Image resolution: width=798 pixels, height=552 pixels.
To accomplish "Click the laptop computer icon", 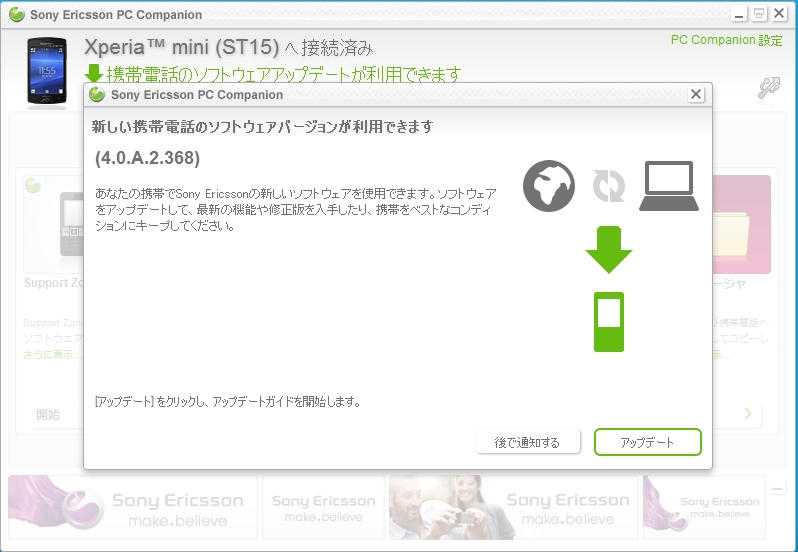I will (668, 186).
